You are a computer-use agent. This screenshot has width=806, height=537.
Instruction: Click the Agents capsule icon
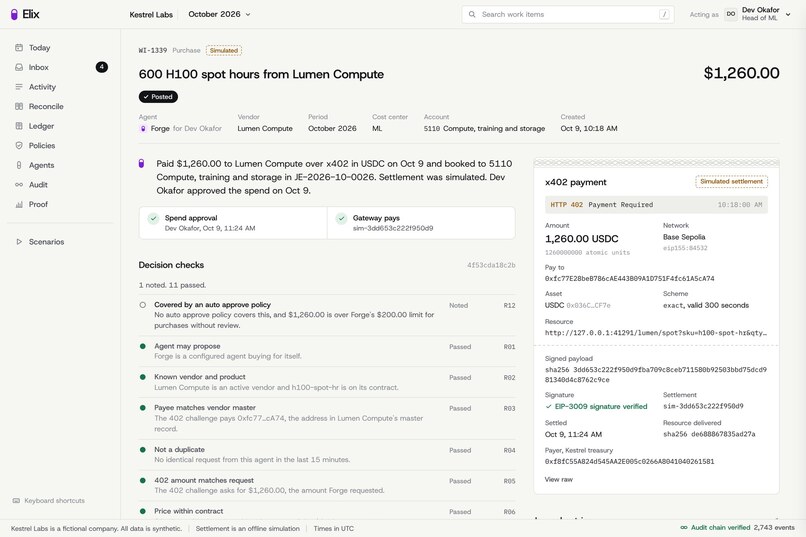click(x=19, y=165)
